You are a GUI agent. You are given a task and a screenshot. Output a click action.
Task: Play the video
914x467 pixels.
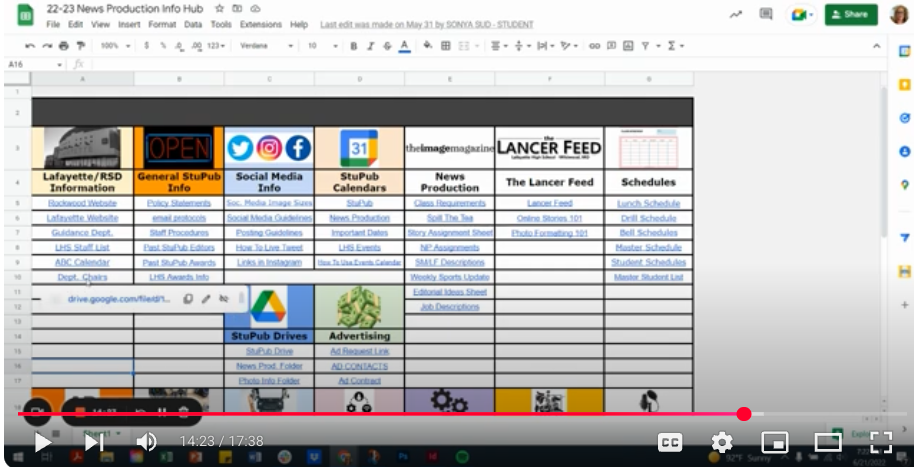pyautogui.click(x=43, y=442)
